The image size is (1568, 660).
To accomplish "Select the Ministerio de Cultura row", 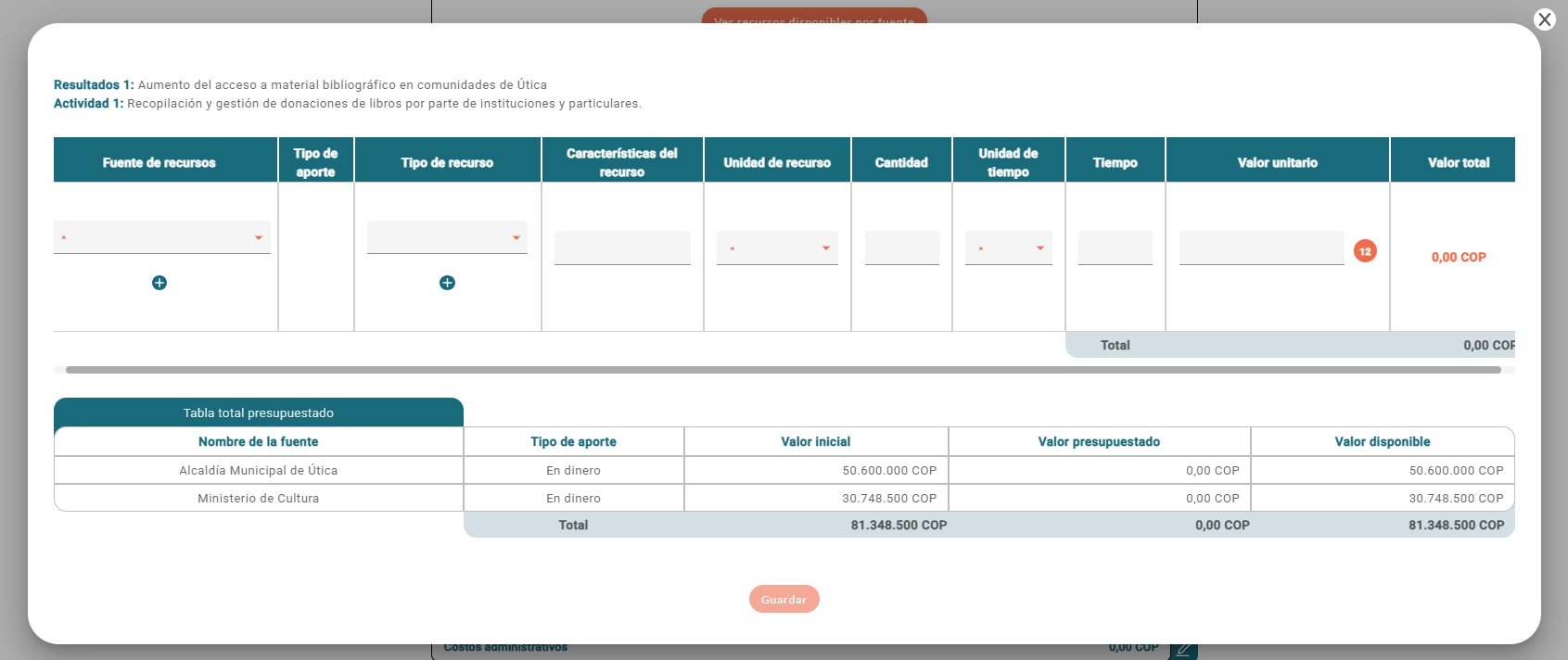I will [259, 498].
